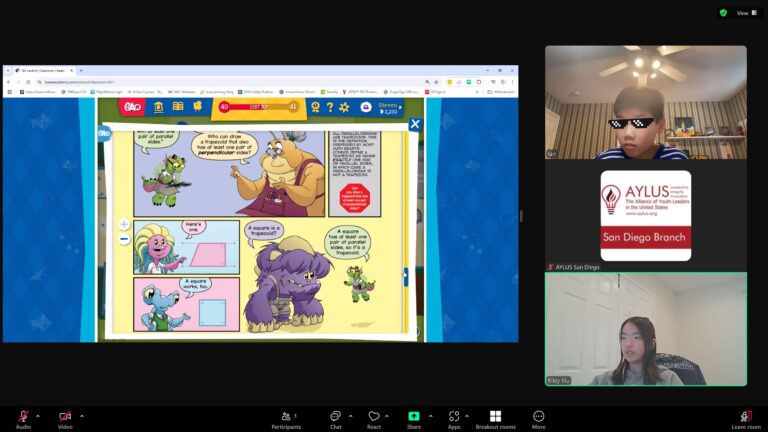Screen dimensions: 768x432
Task: Open Breakout rooms
Action: 495,420
